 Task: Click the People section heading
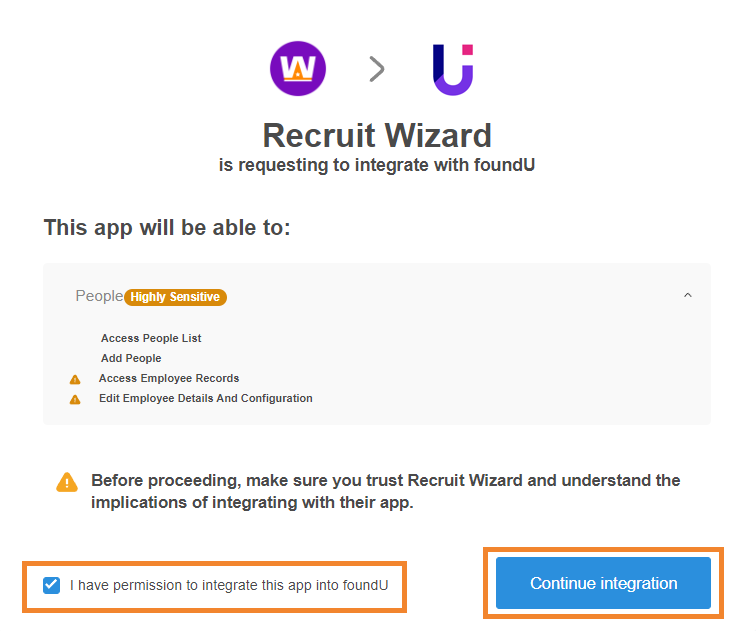[x=99, y=296]
